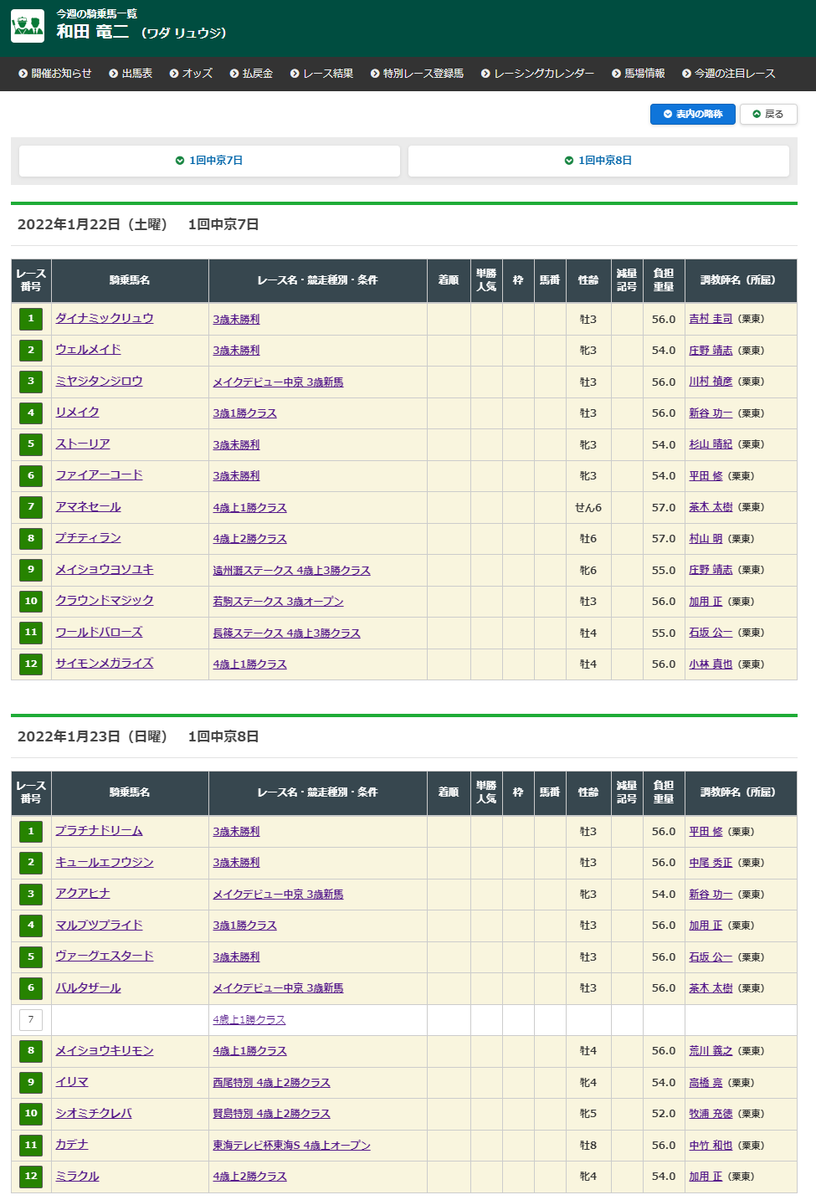Open the horse link ミラクル

(x=77, y=1175)
